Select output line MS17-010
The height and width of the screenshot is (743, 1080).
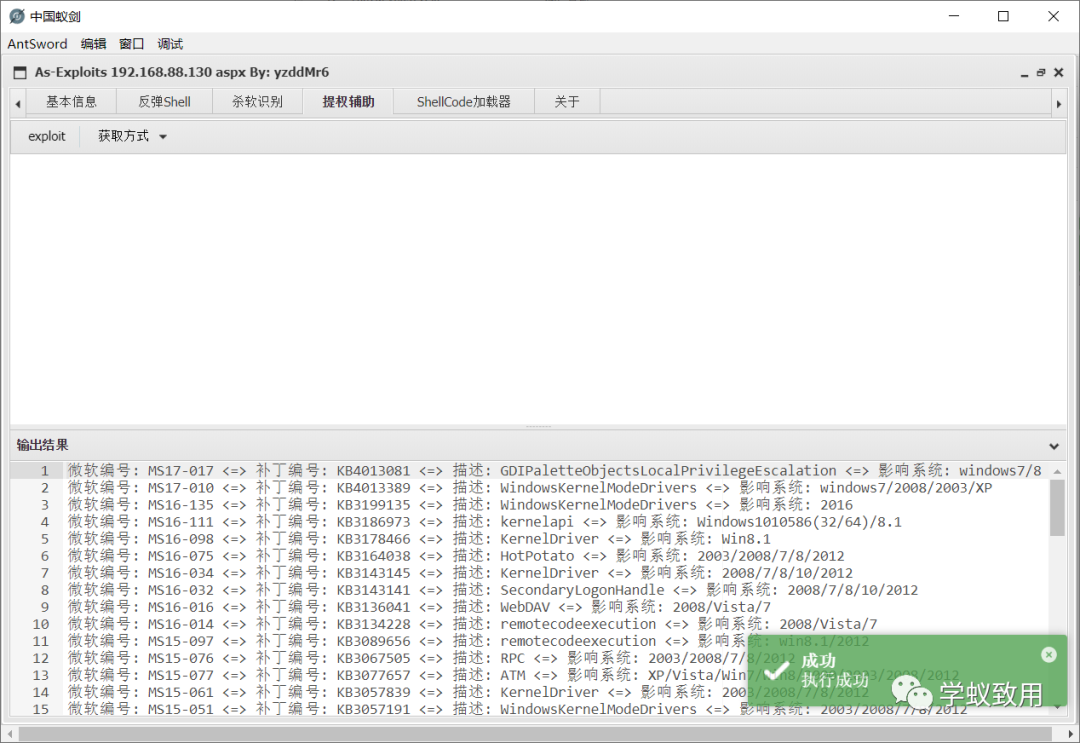[530, 488]
